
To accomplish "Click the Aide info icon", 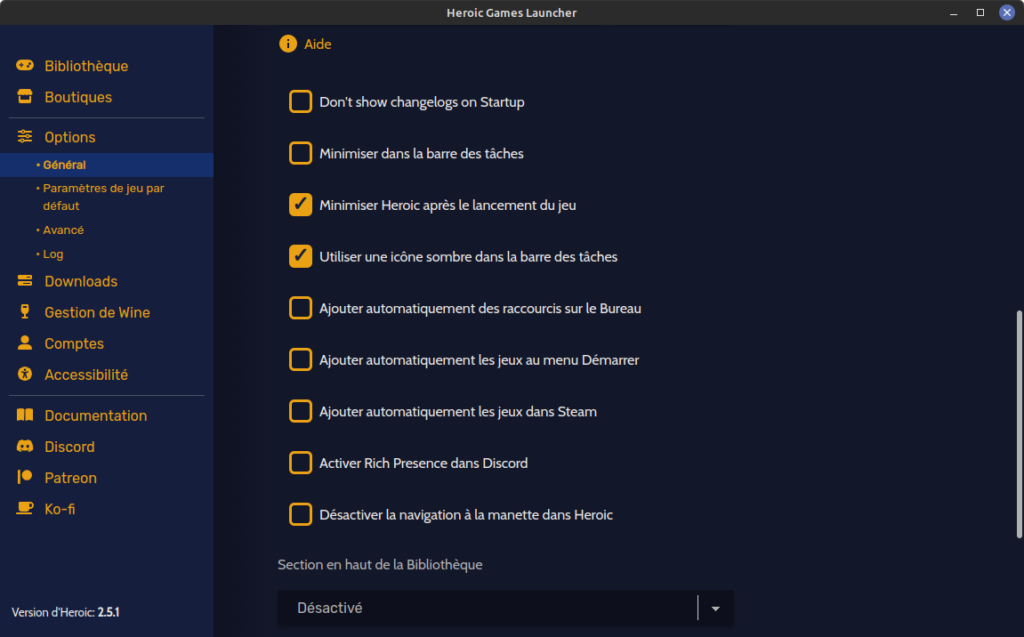I will pos(288,44).
